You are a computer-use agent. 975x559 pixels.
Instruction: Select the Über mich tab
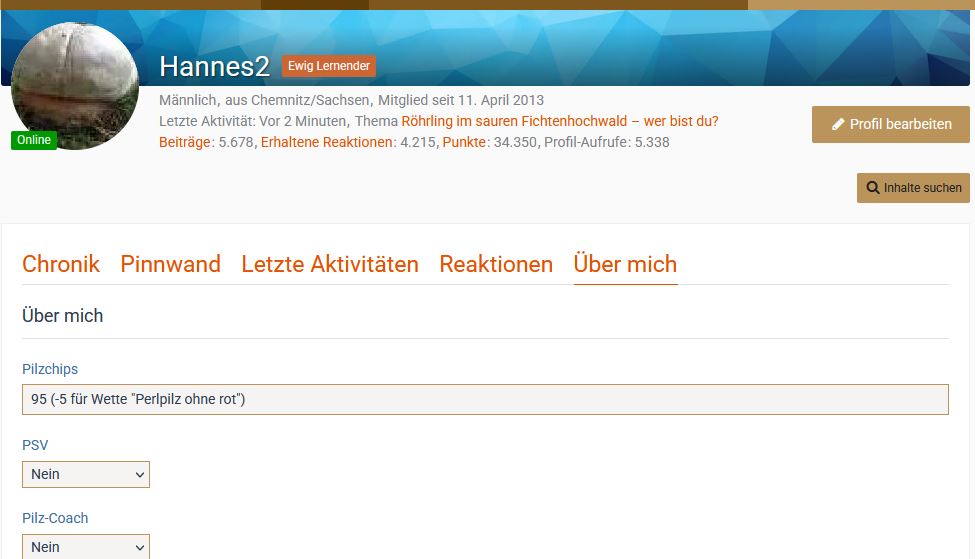625,264
